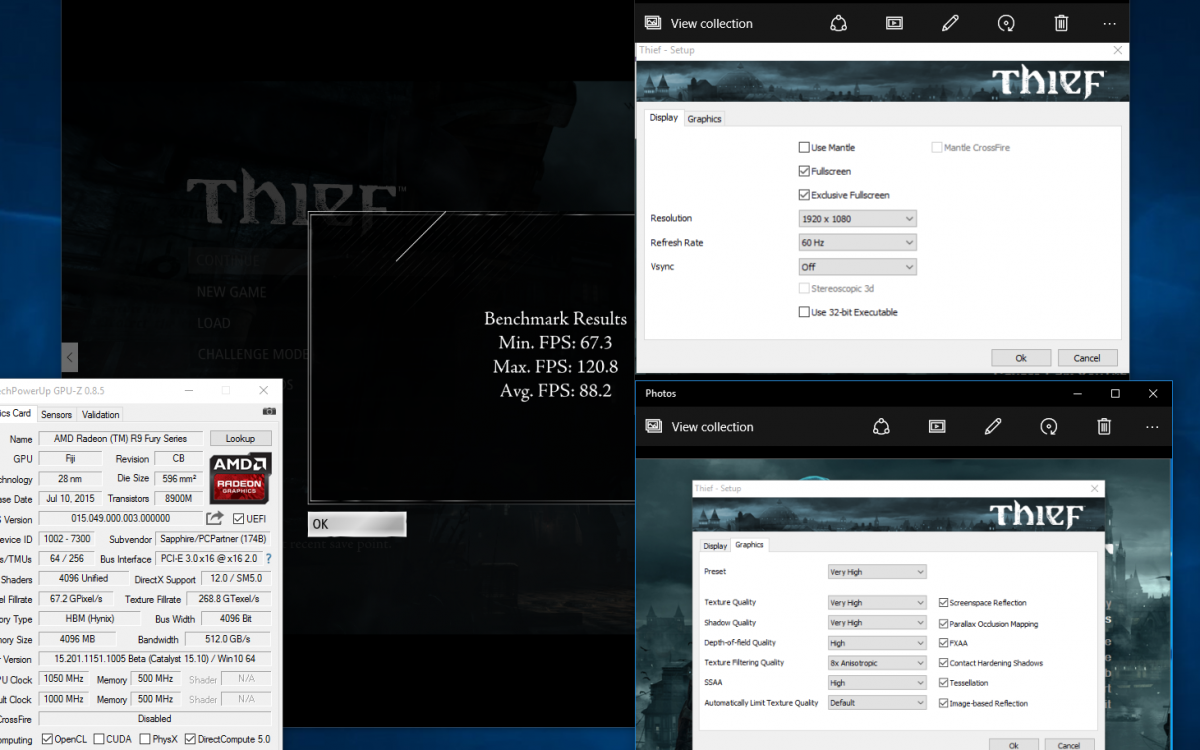Toggle the Contact Hardening Shadows checkbox

pyautogui.click(x=944, y=663)
